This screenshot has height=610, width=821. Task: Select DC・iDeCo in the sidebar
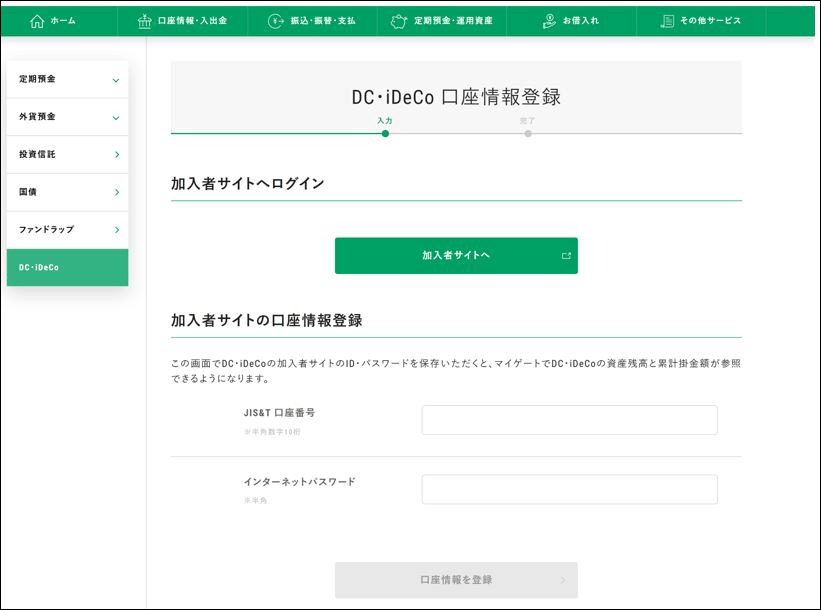click(67, 268)
